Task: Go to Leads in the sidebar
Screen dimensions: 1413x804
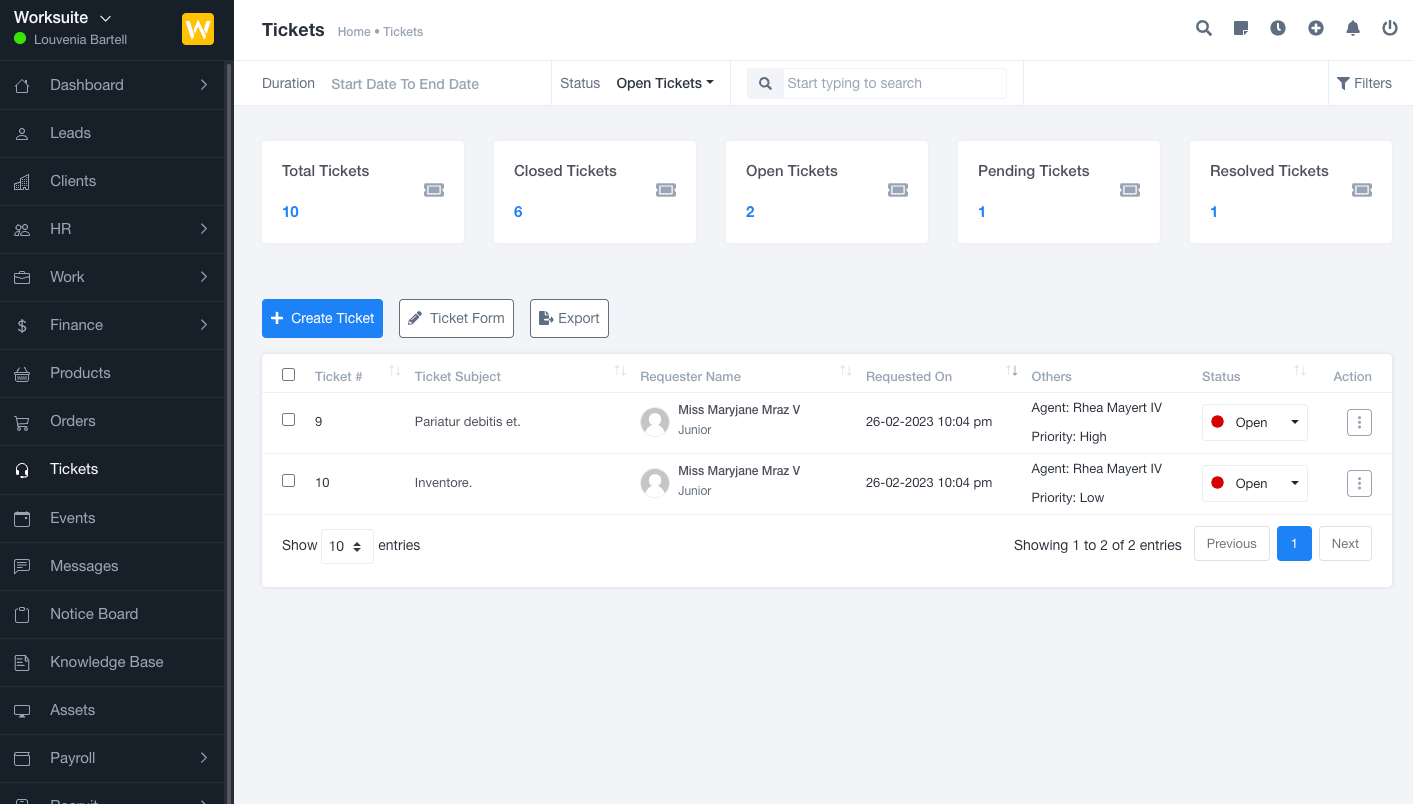Action: tap(70, 133)
